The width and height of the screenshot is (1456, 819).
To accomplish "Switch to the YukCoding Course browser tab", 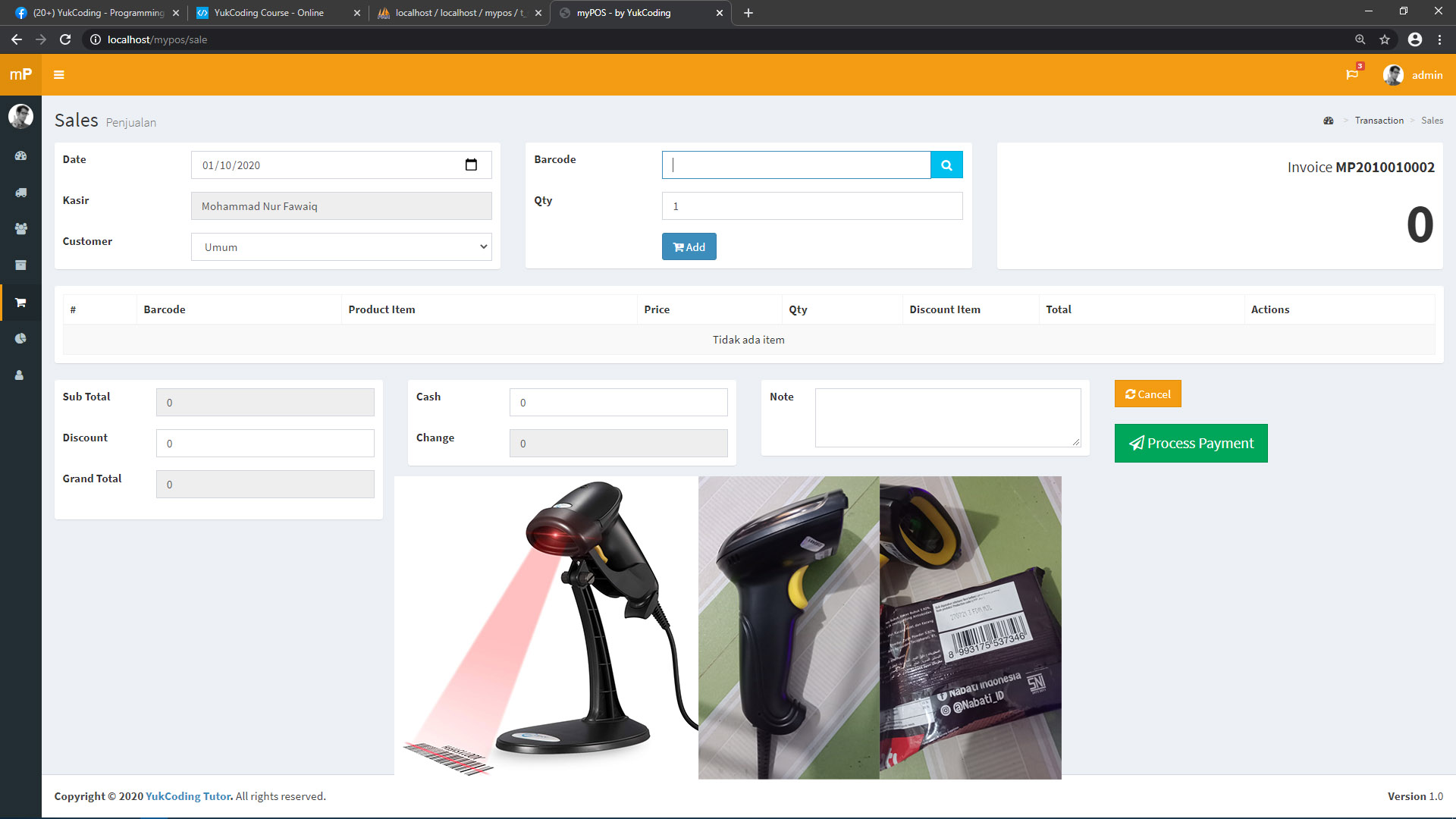I will point(269,13).
